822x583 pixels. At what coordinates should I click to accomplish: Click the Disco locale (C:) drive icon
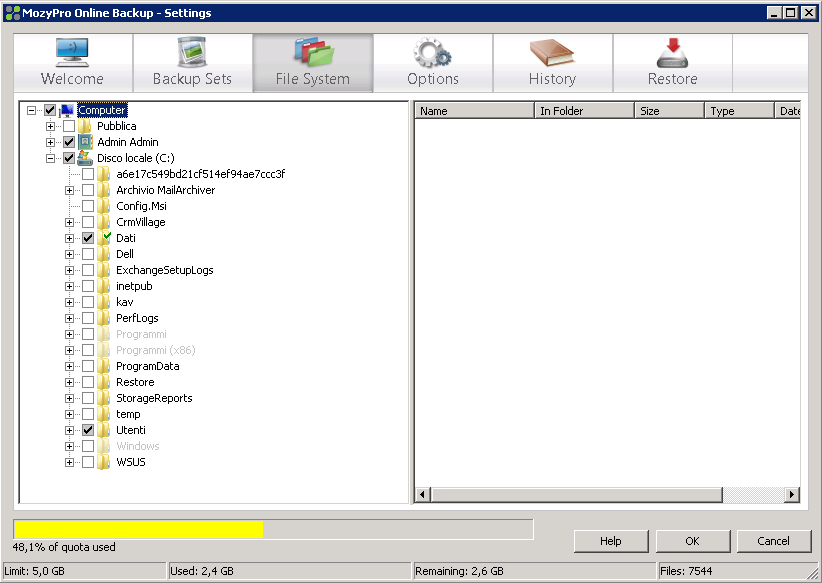click(85, 158)
